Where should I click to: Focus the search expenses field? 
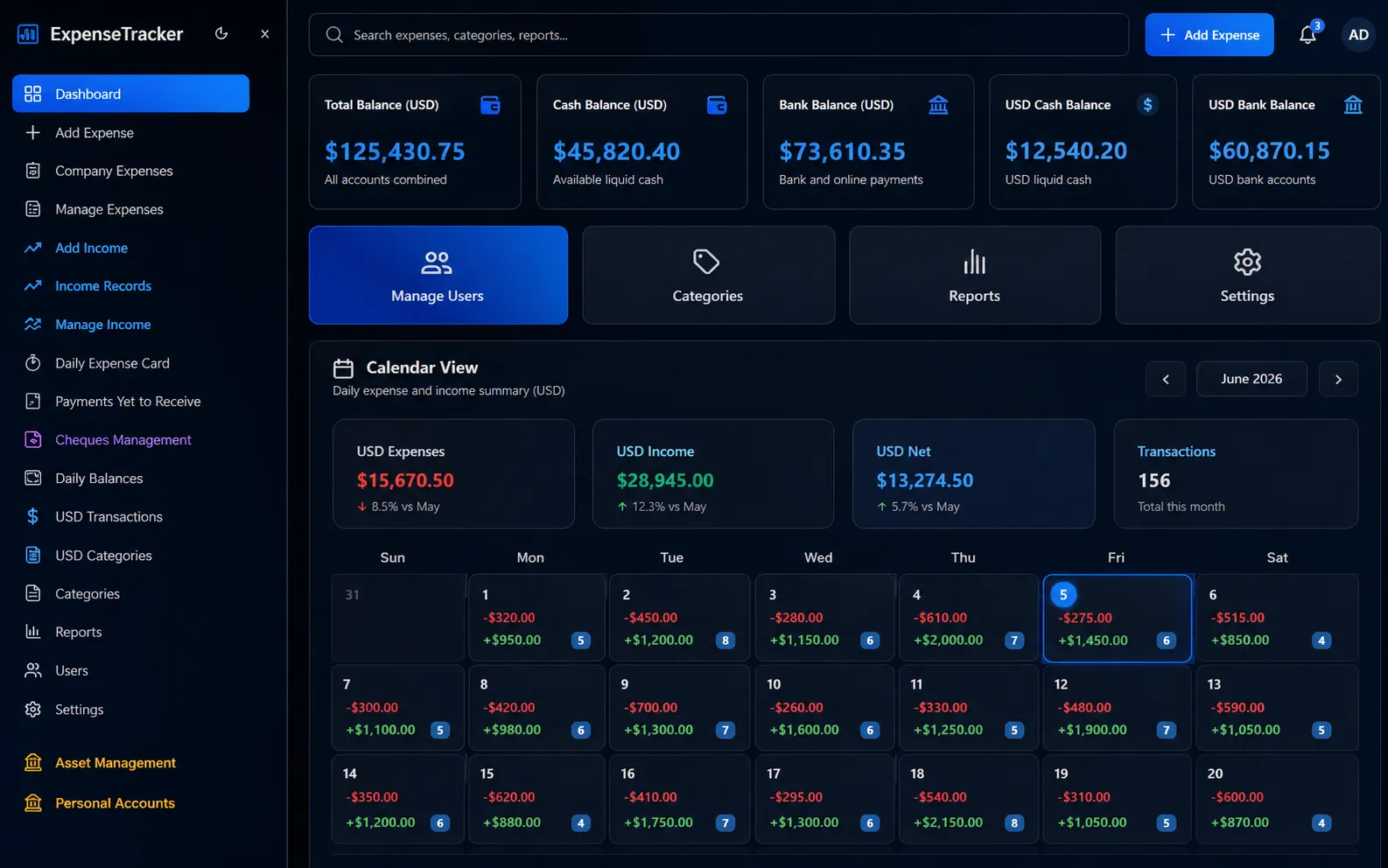tap(719, 35)
